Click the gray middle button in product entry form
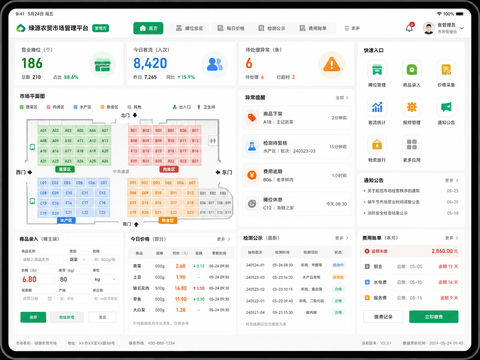 (67, 317)
